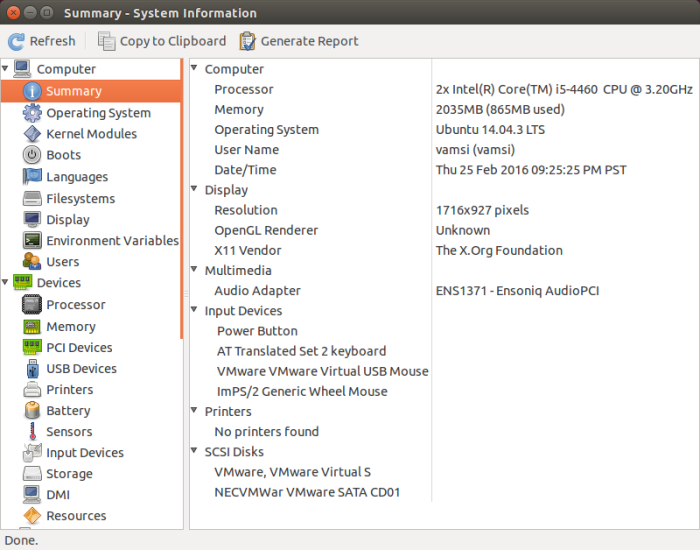Click the Copy to Clipboard icon
The width and height of the screenshot is (700, 550).
(x=106, y=41)
